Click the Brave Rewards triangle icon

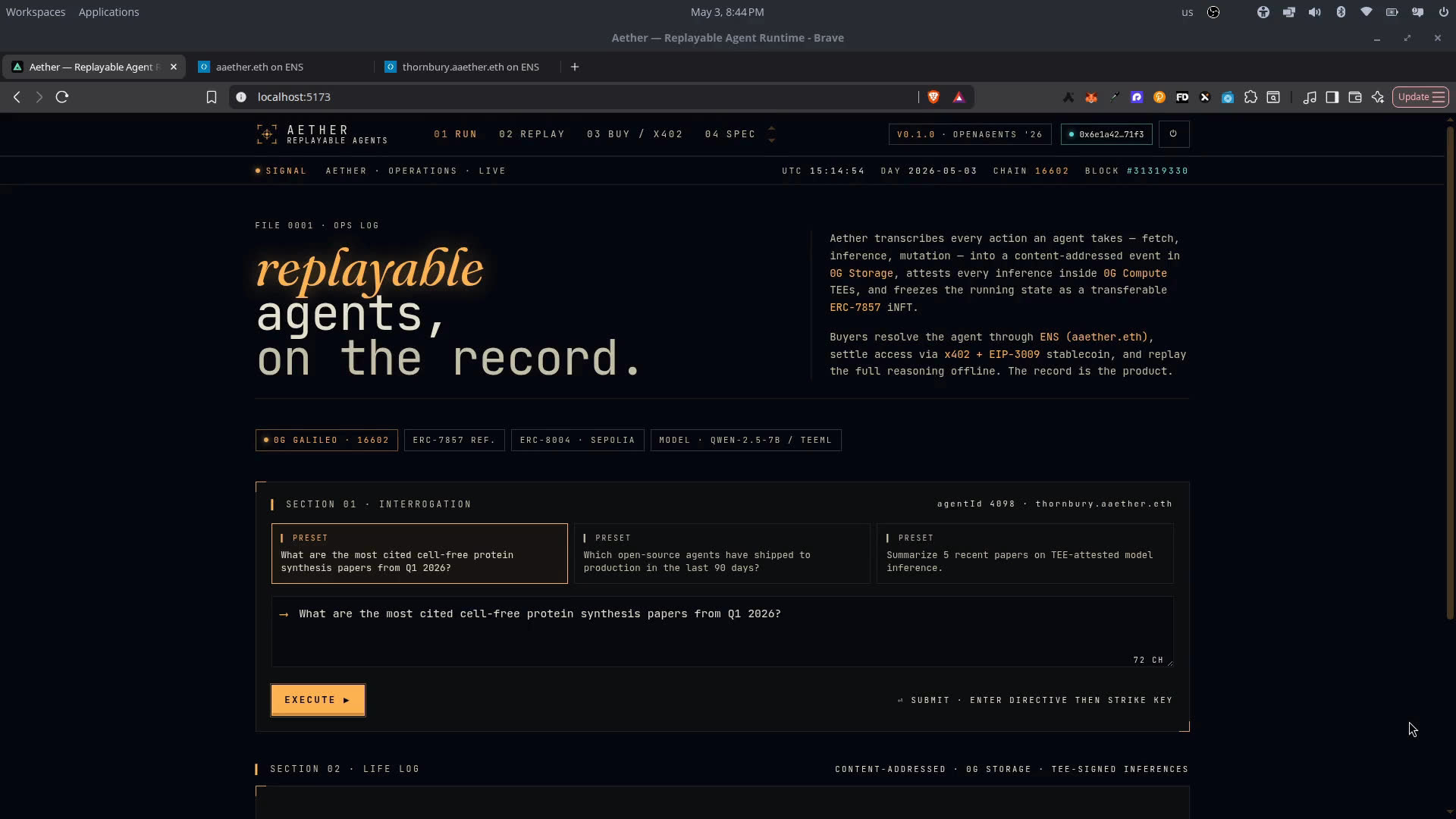point(959,97)
